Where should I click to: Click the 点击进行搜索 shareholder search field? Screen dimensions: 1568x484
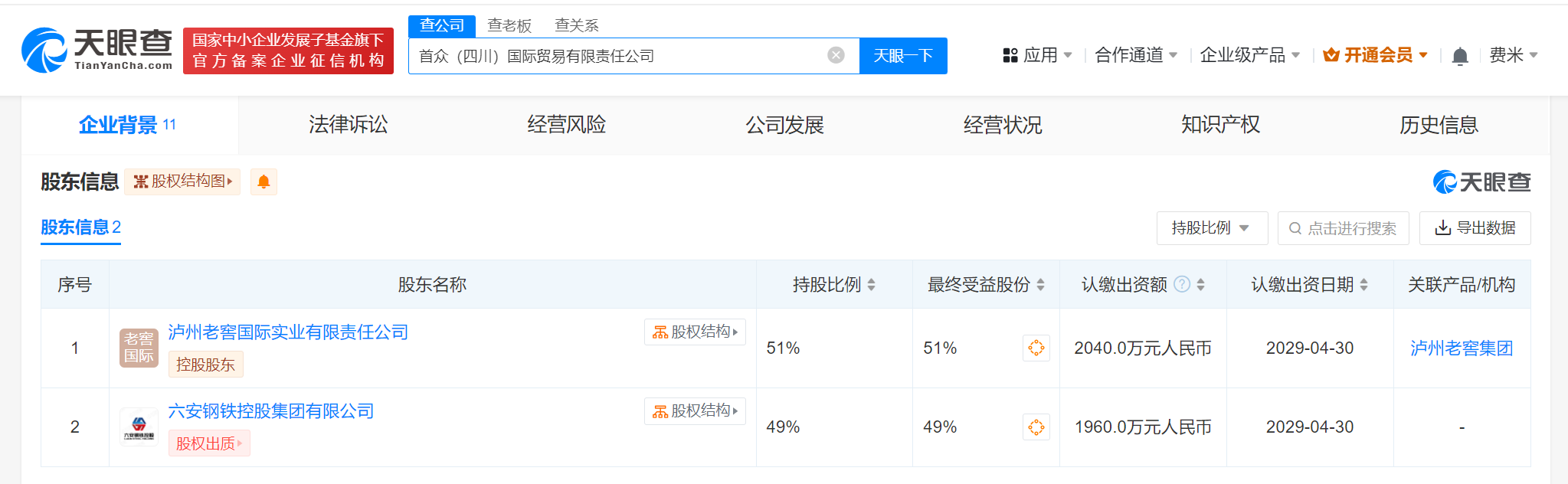click(x=1344, y=228)
